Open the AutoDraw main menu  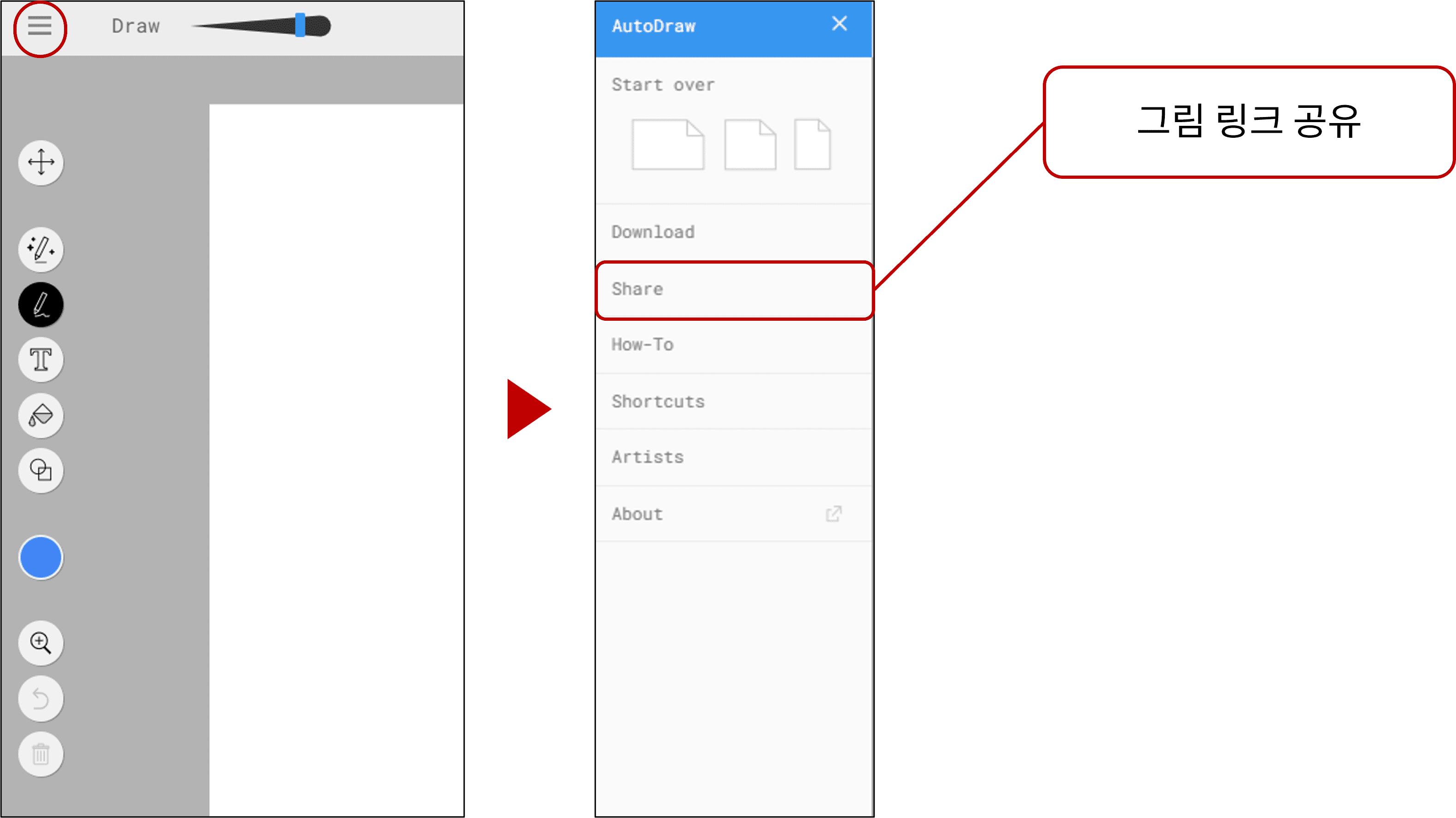[38, 25]
